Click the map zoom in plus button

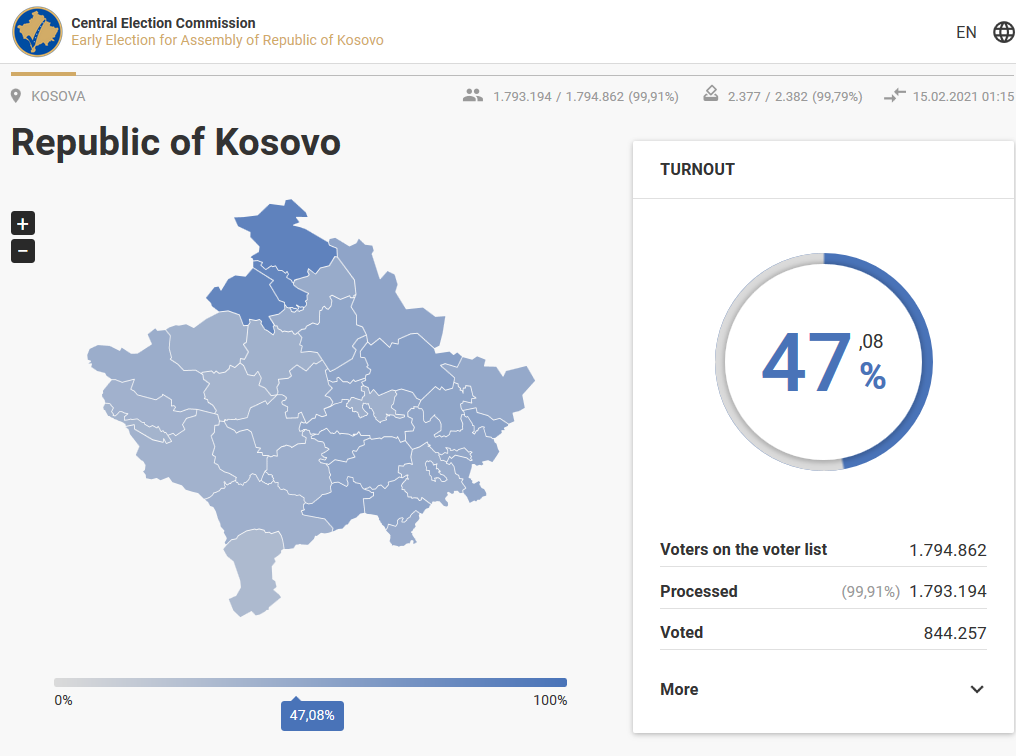pyautogui.click(x=23, y=223)
